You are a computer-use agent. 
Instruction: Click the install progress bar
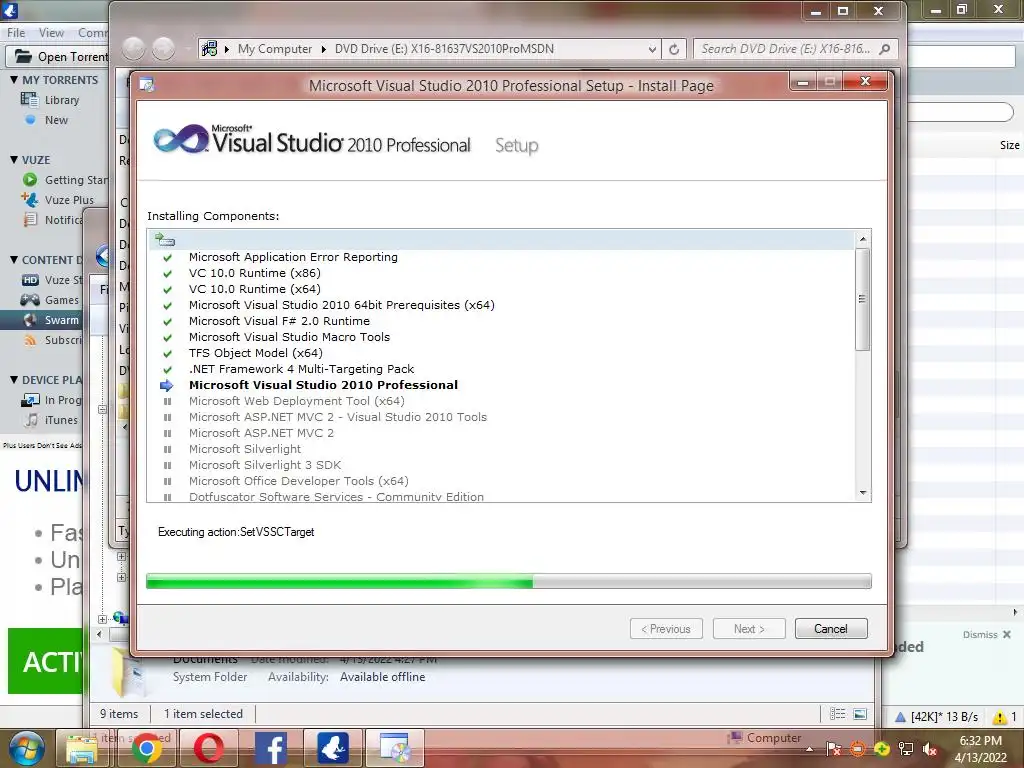(509, 581)
